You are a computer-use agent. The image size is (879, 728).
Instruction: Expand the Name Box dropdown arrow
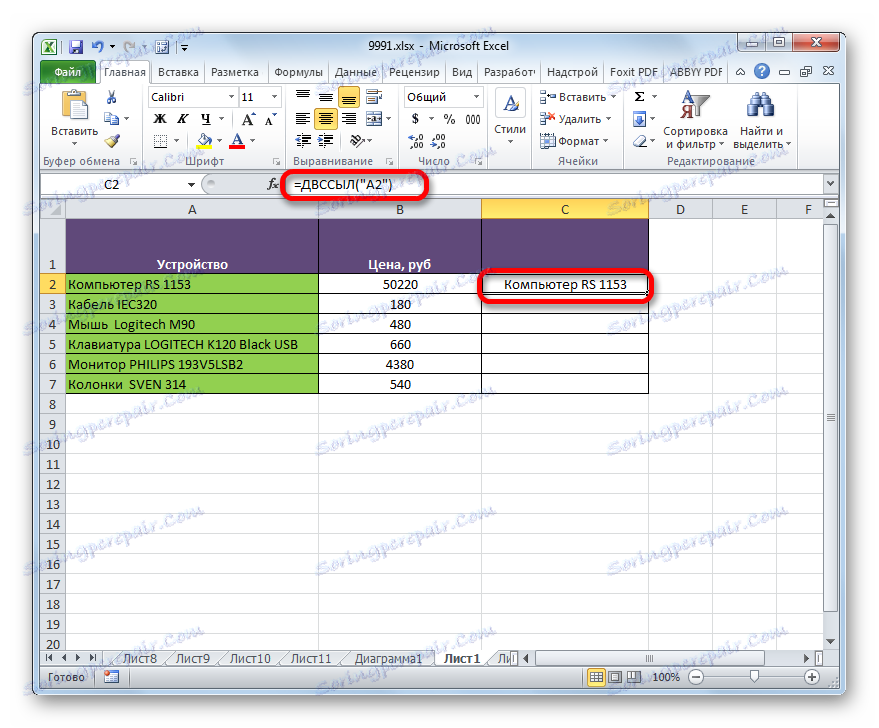[x=191, y=184]
